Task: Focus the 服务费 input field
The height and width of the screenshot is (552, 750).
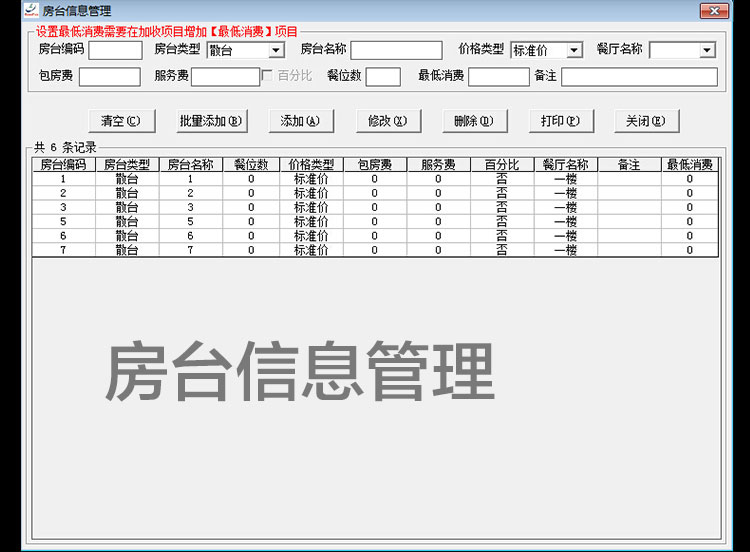Action: (225, 77)
